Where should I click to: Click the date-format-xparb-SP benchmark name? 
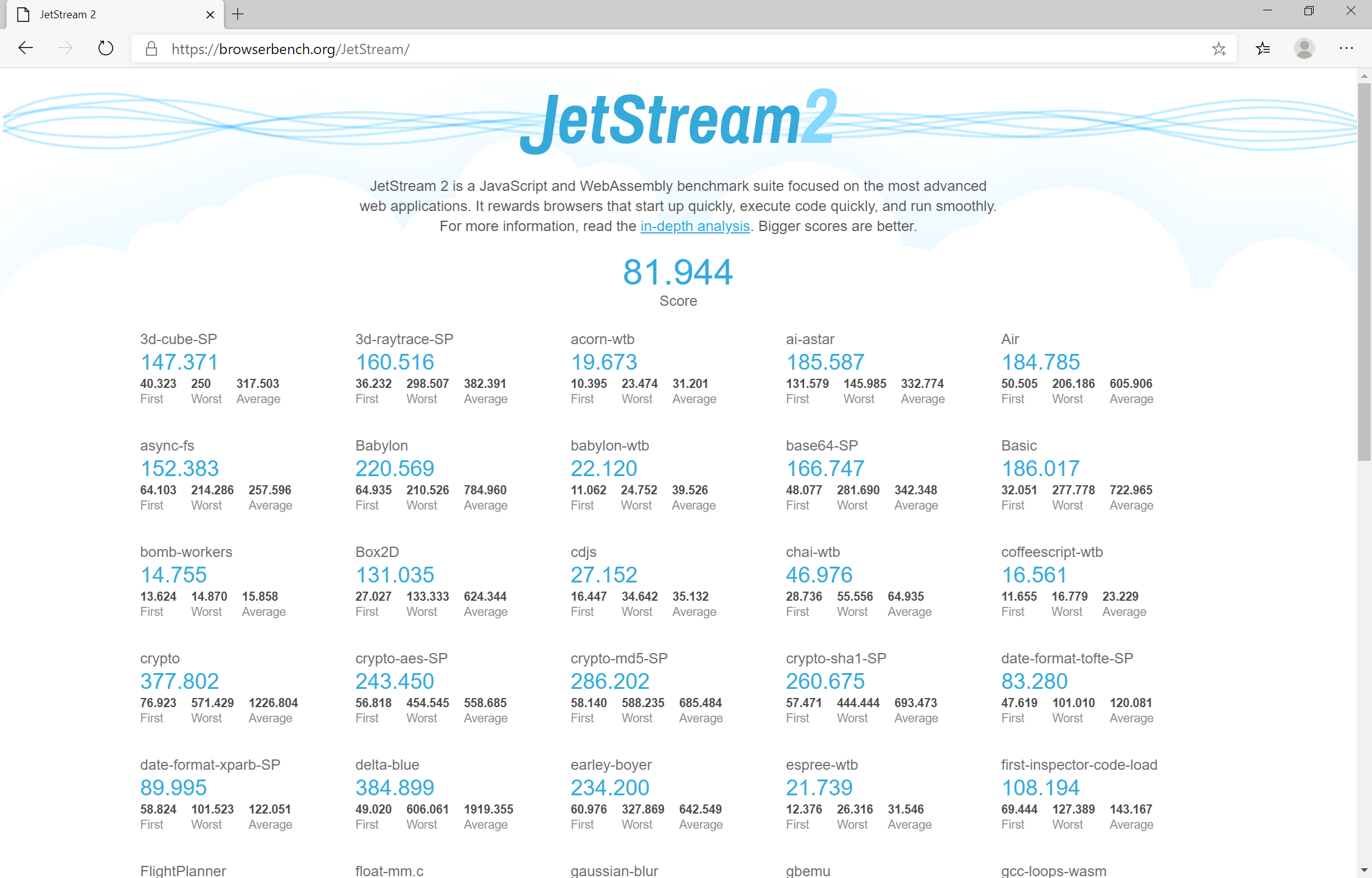210,765
